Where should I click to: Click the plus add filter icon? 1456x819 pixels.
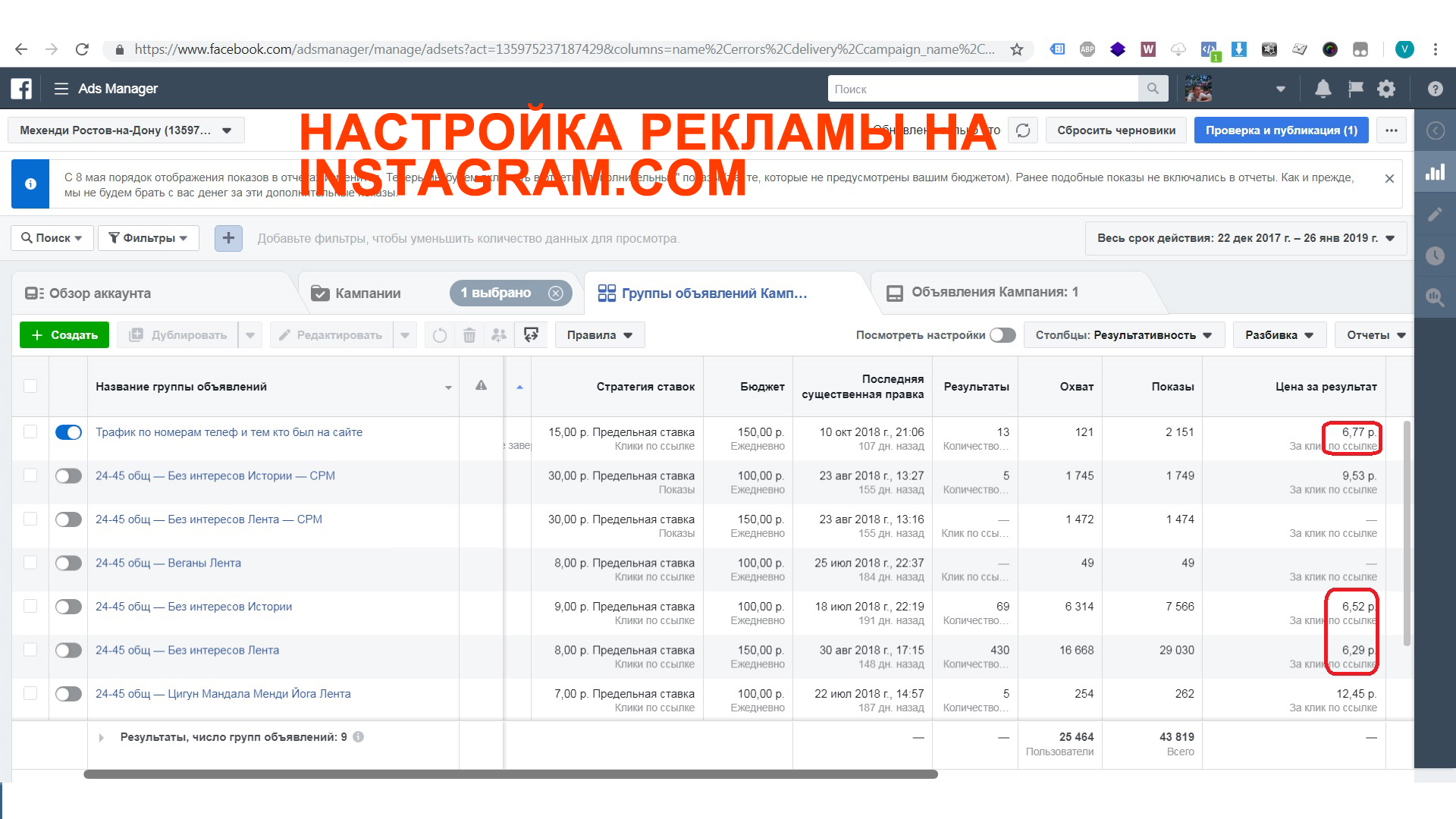coord(228,238)
